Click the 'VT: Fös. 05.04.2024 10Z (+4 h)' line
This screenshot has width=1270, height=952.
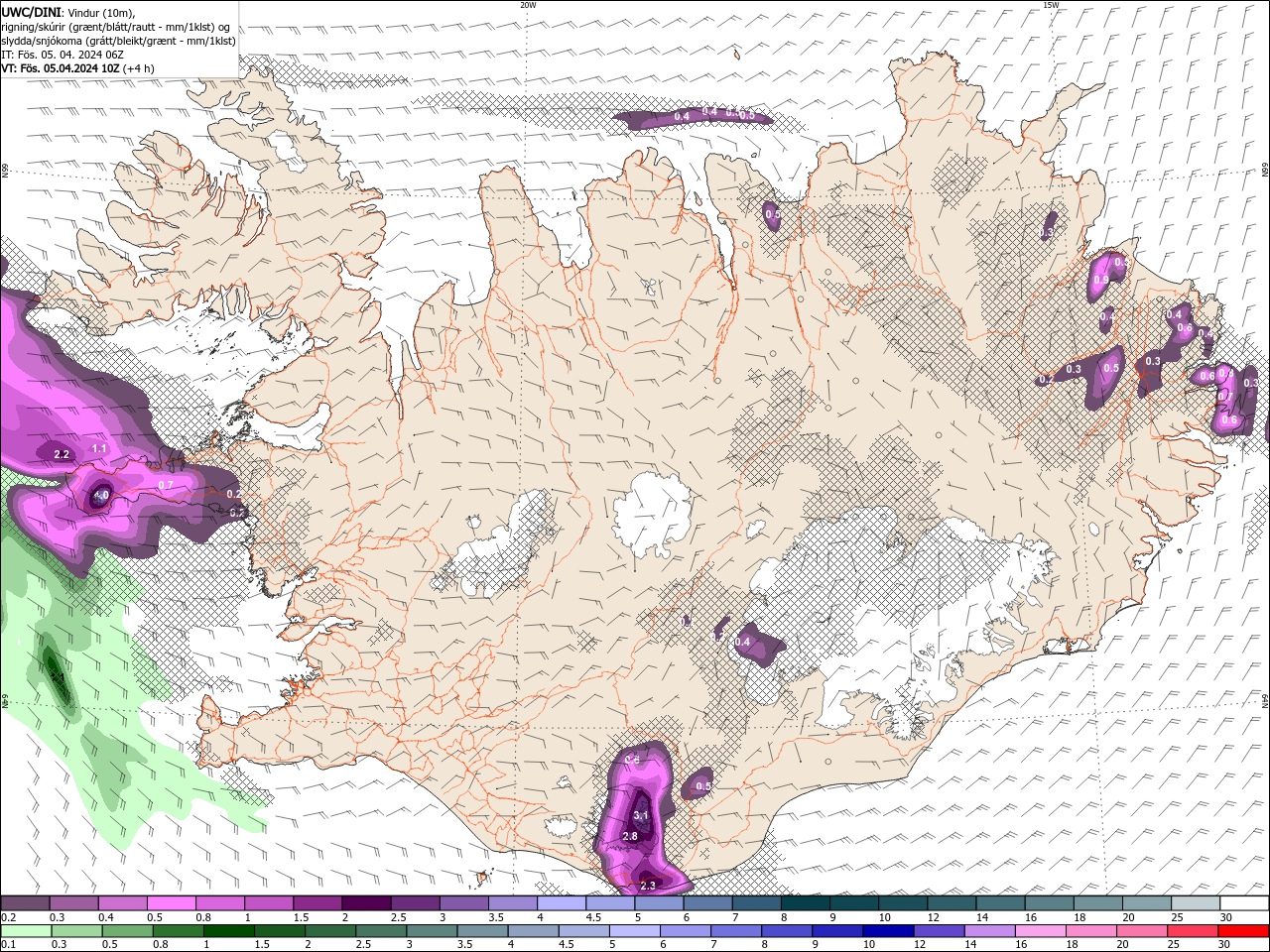pos(77,68)
